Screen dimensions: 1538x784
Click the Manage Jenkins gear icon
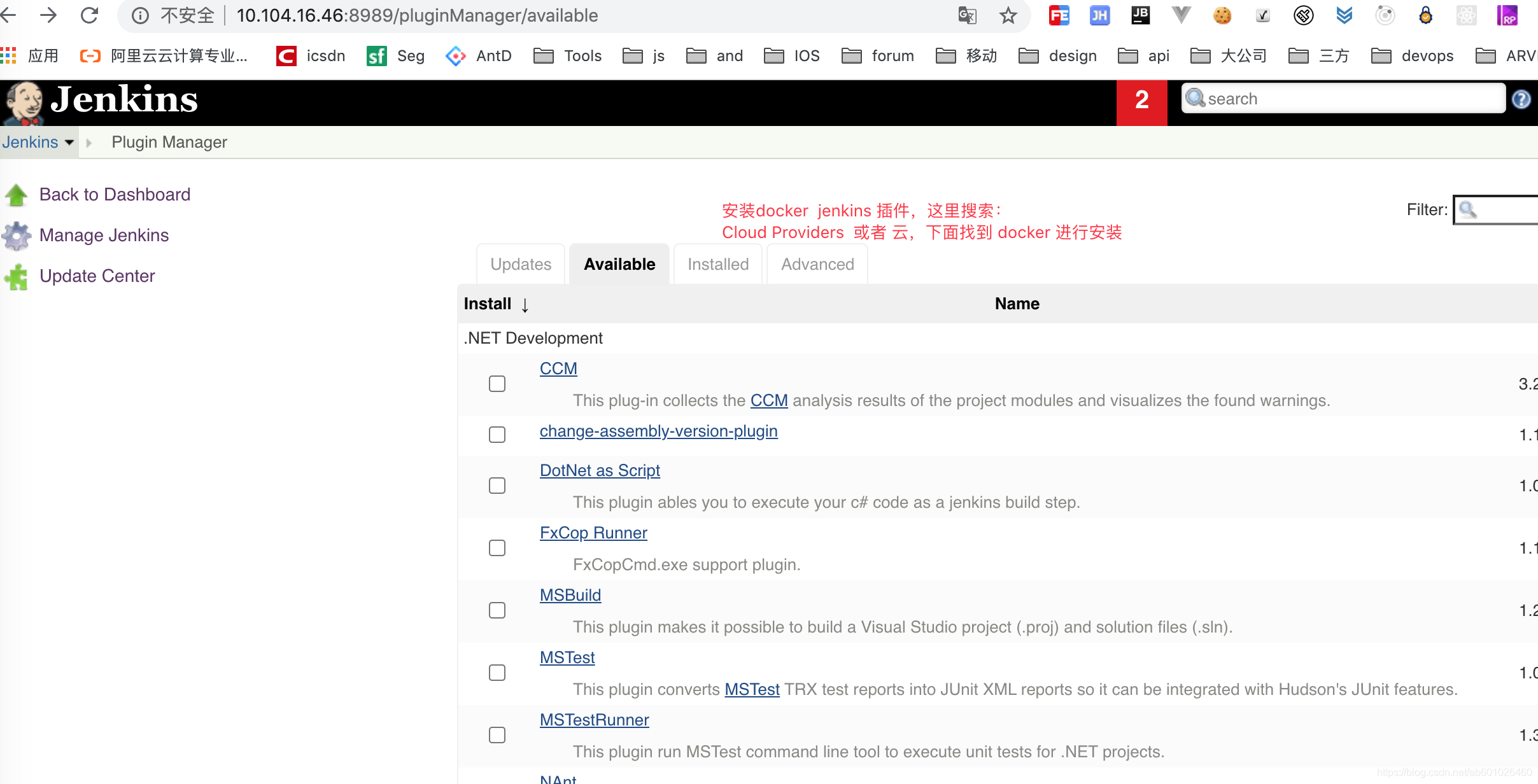17,235
